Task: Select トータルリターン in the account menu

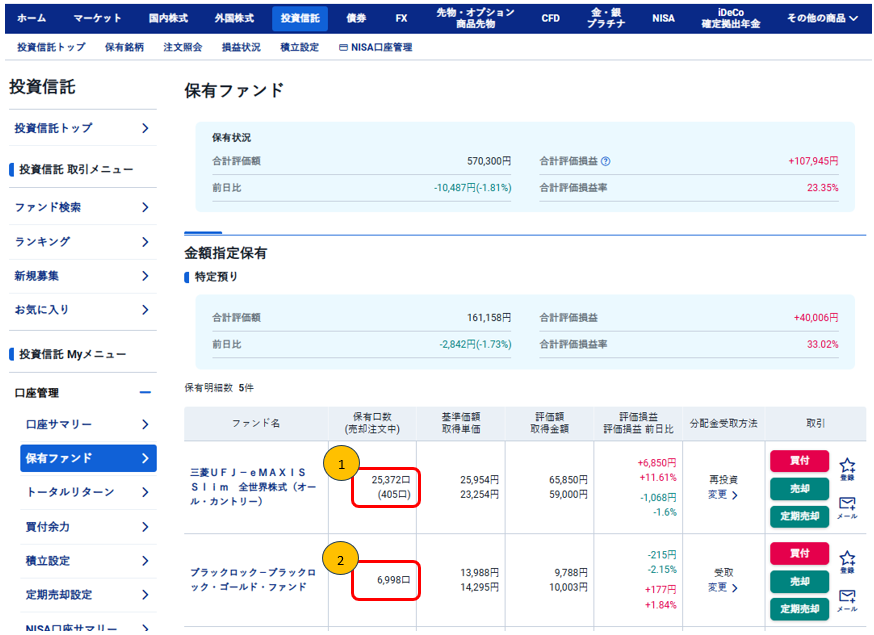Action: [x=88, y=492]
